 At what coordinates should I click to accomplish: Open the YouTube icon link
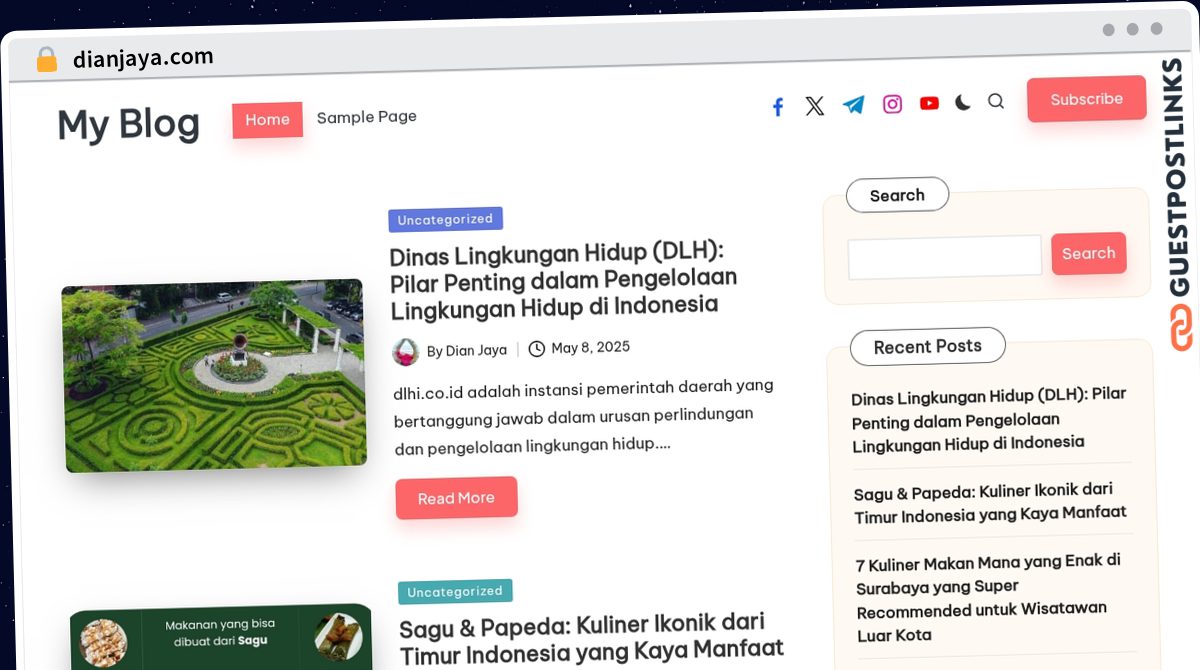tap(929, 103)
